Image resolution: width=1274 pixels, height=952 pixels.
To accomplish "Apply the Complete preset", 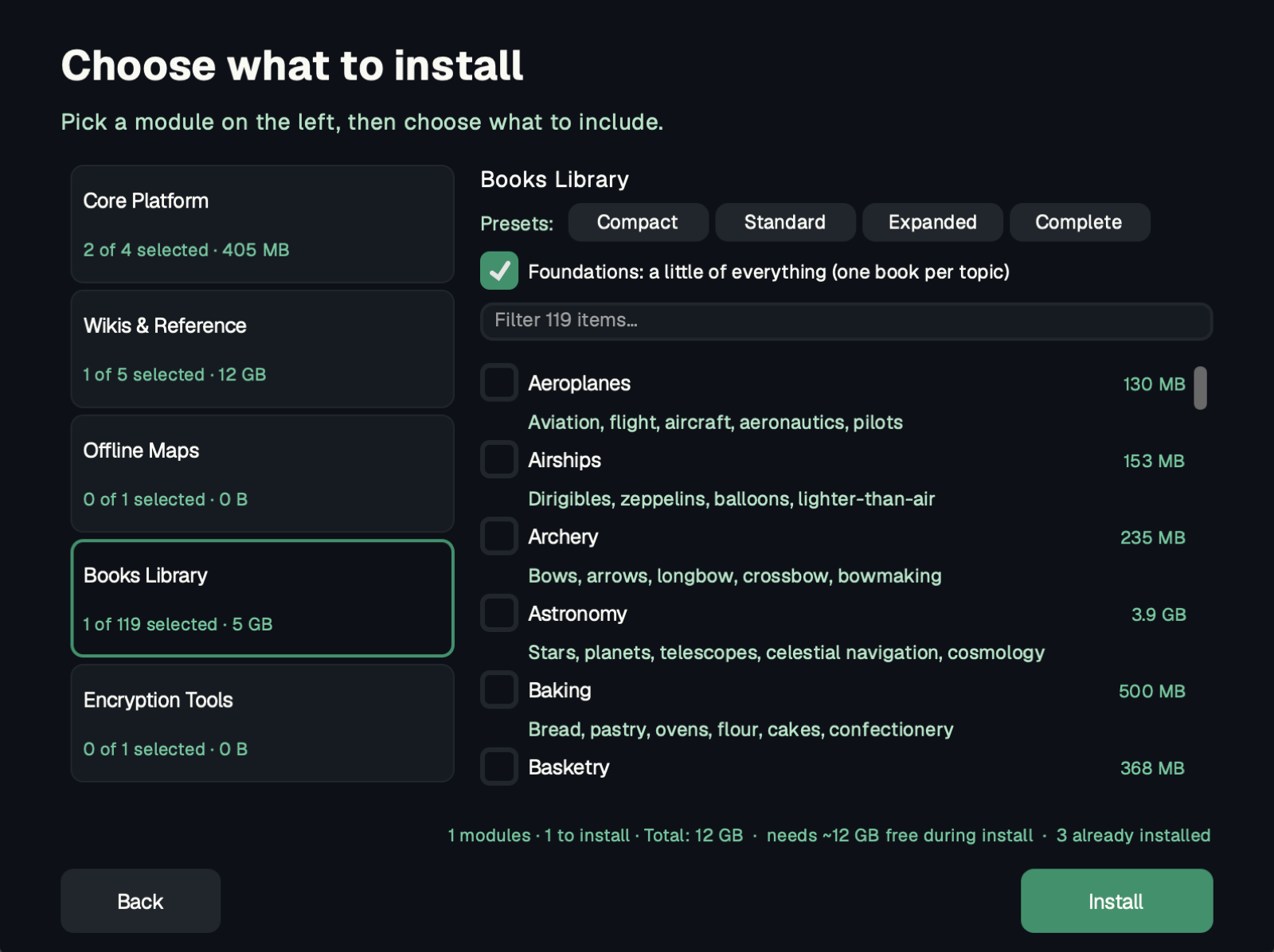I will 1079,222.
